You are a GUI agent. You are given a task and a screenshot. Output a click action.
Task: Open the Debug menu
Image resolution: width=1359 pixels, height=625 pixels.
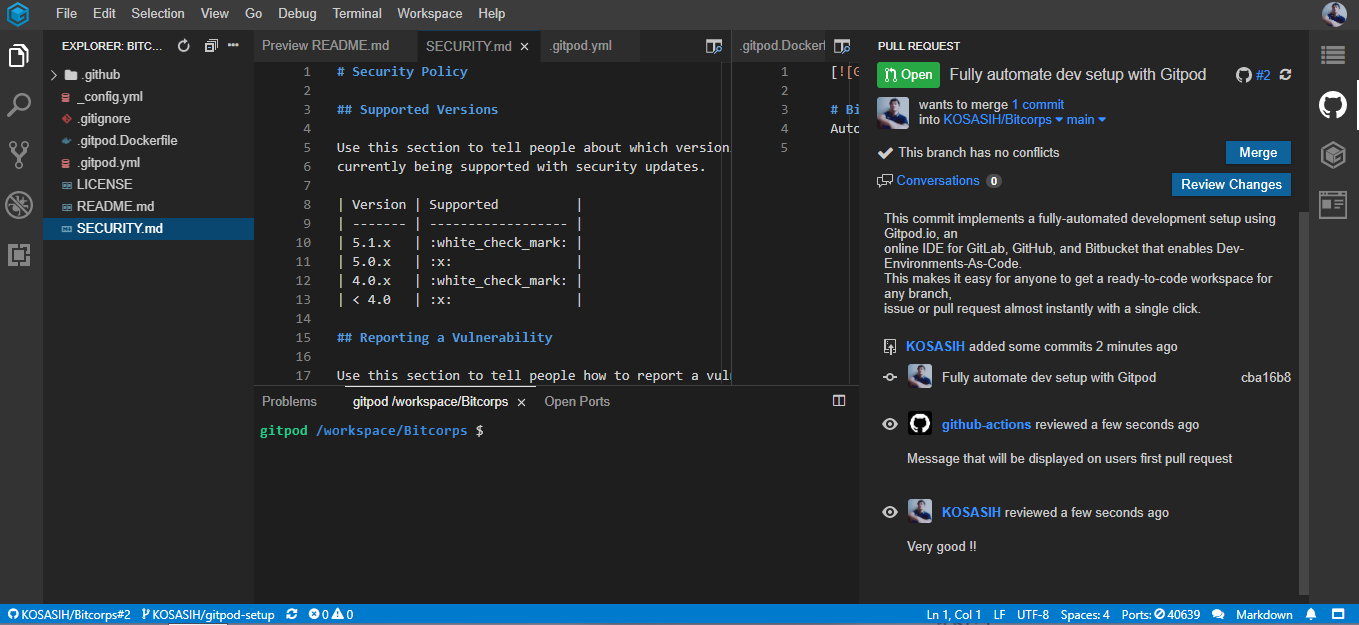click(x=297, y=14)
